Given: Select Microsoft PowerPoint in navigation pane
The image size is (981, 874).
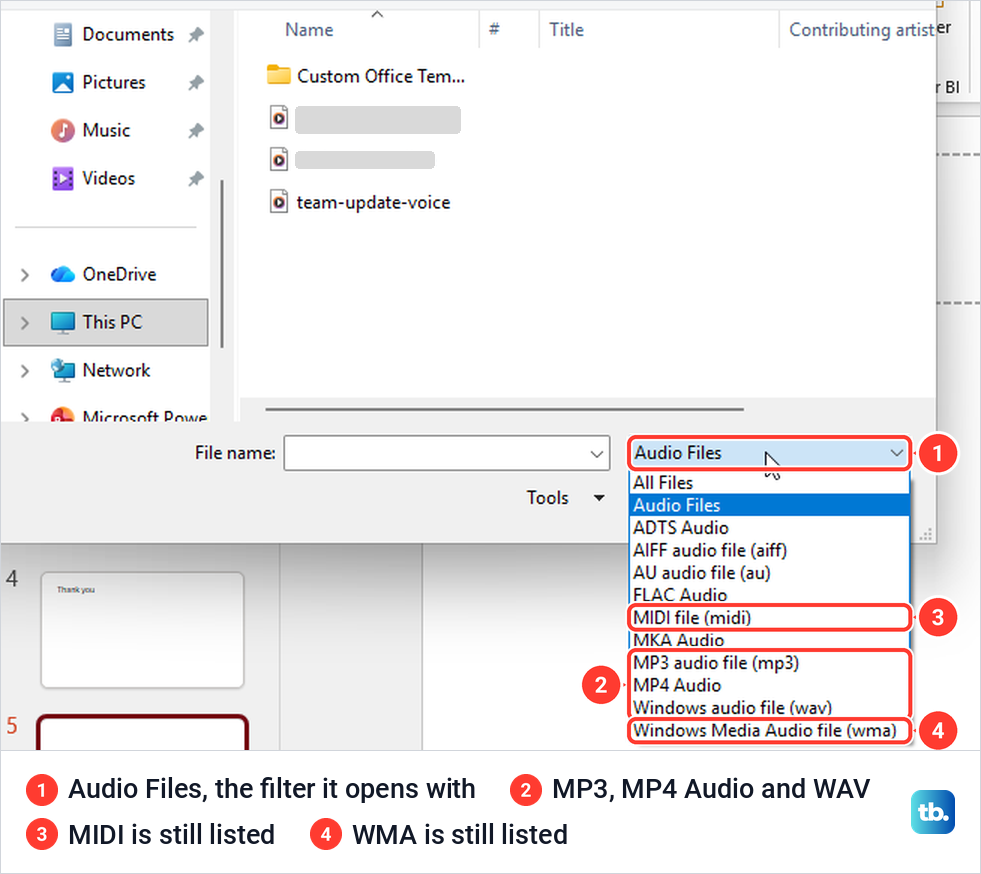Looking at the screenshot, I should point(145,415).
